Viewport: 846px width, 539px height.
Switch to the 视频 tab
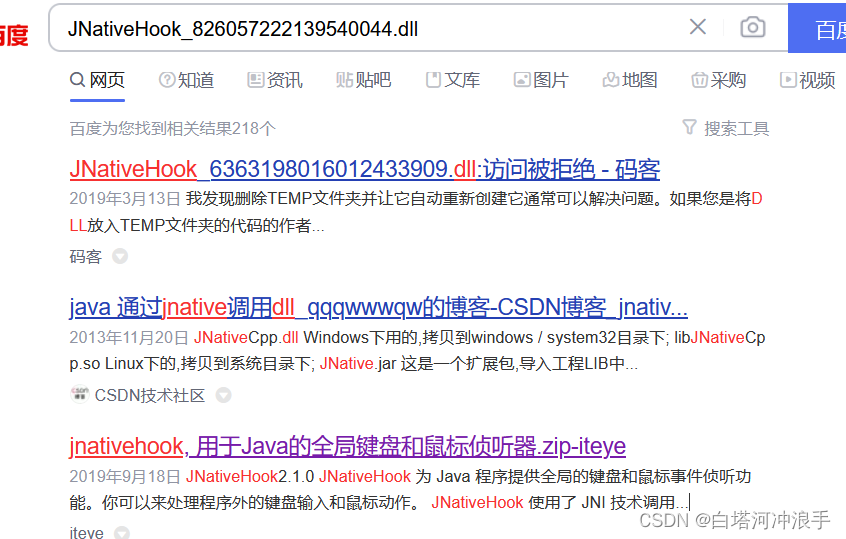(807, 80)
